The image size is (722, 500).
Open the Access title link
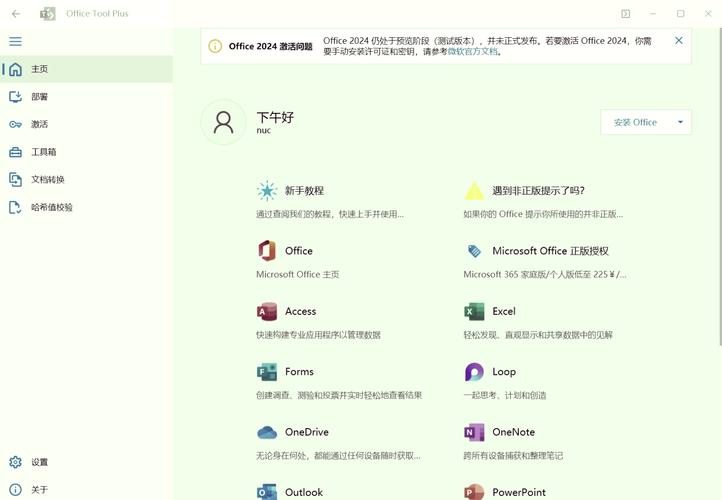[300, 311]
